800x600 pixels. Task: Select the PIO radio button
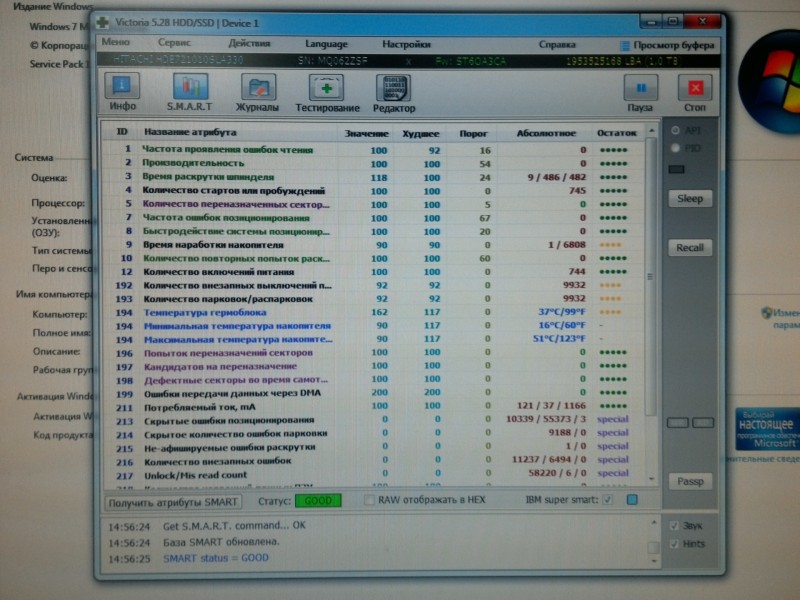pos(675,148)
